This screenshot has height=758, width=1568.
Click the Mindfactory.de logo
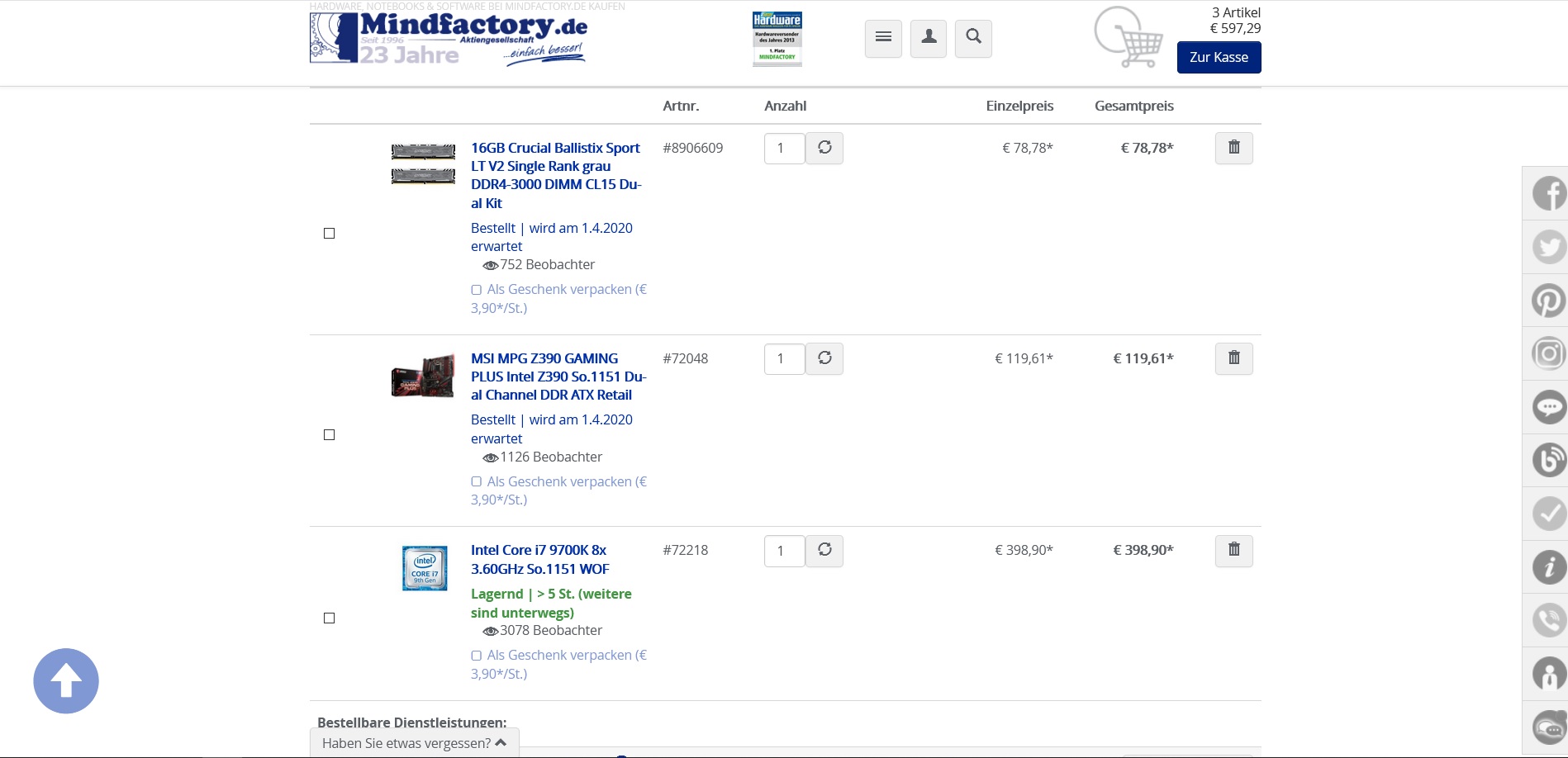(x=449, y=38)
